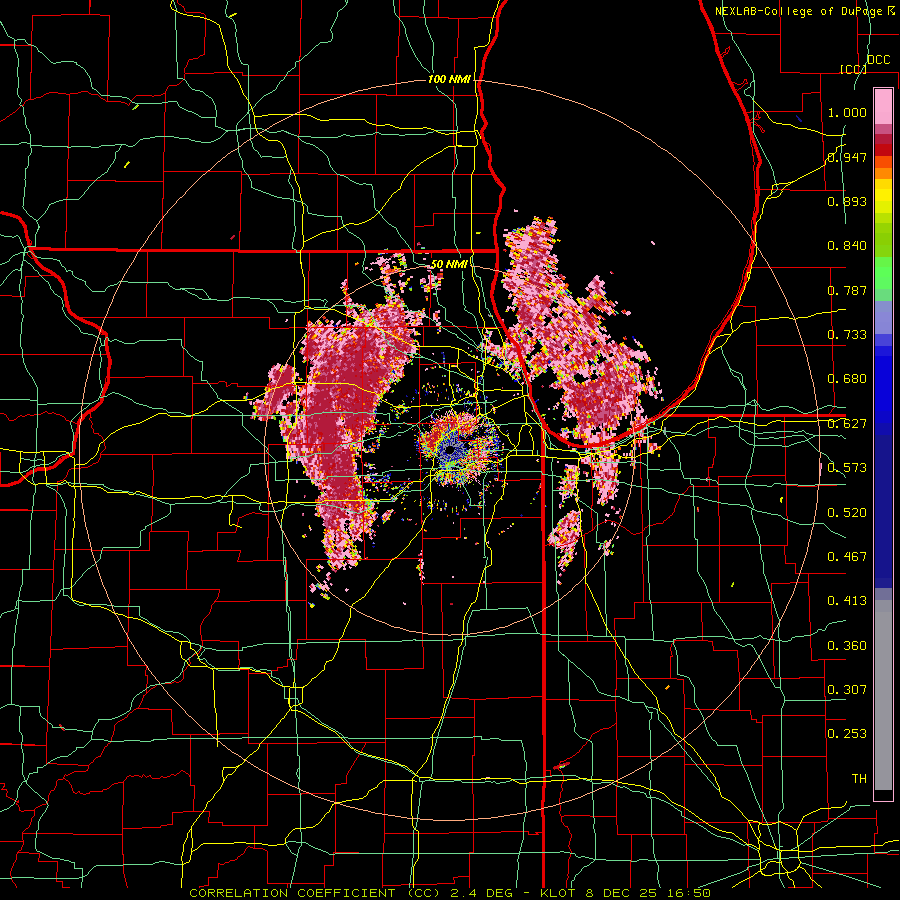Click the 0.520 legend value
The image size is (900, 900).
pos(847,513)
